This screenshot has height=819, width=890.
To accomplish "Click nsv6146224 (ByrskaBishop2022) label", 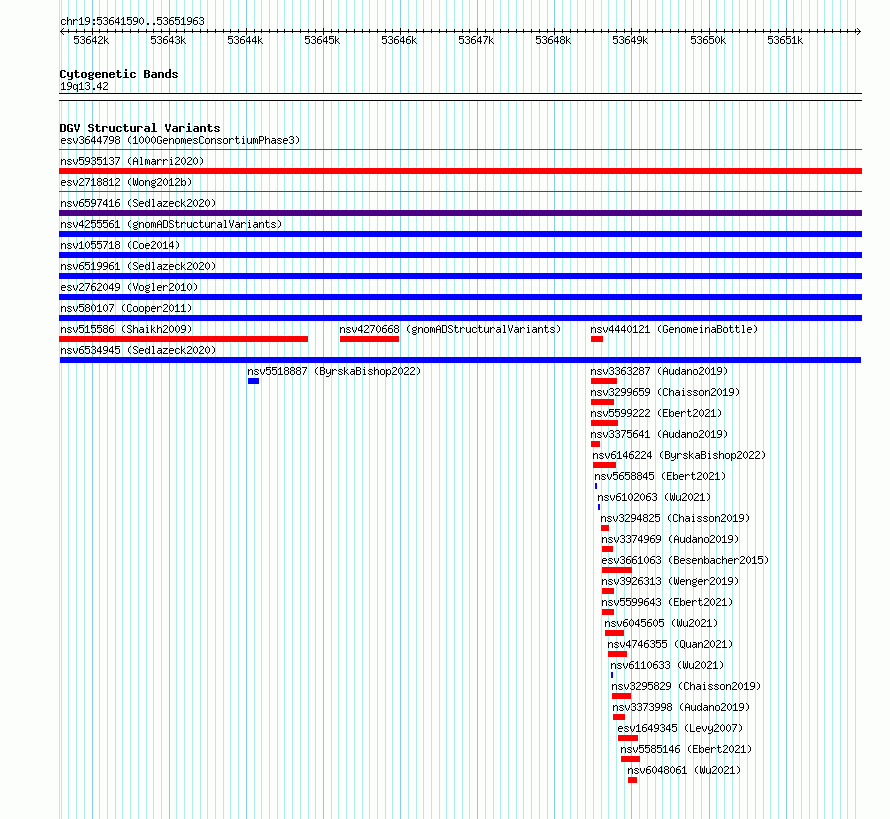I will (x=679, y=455).
